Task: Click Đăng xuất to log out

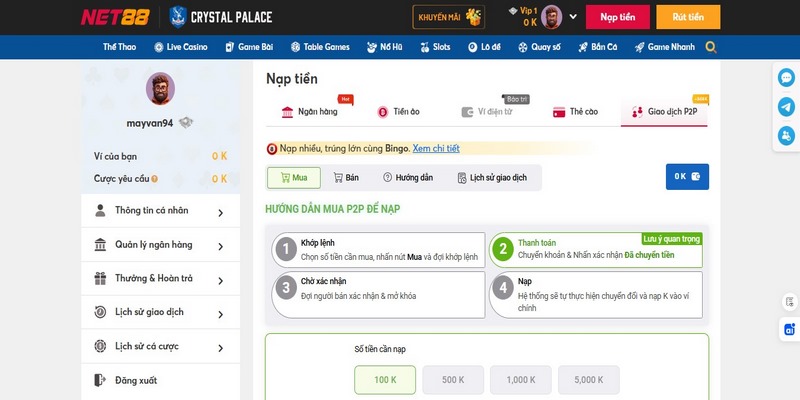Action: click(160, 381)
